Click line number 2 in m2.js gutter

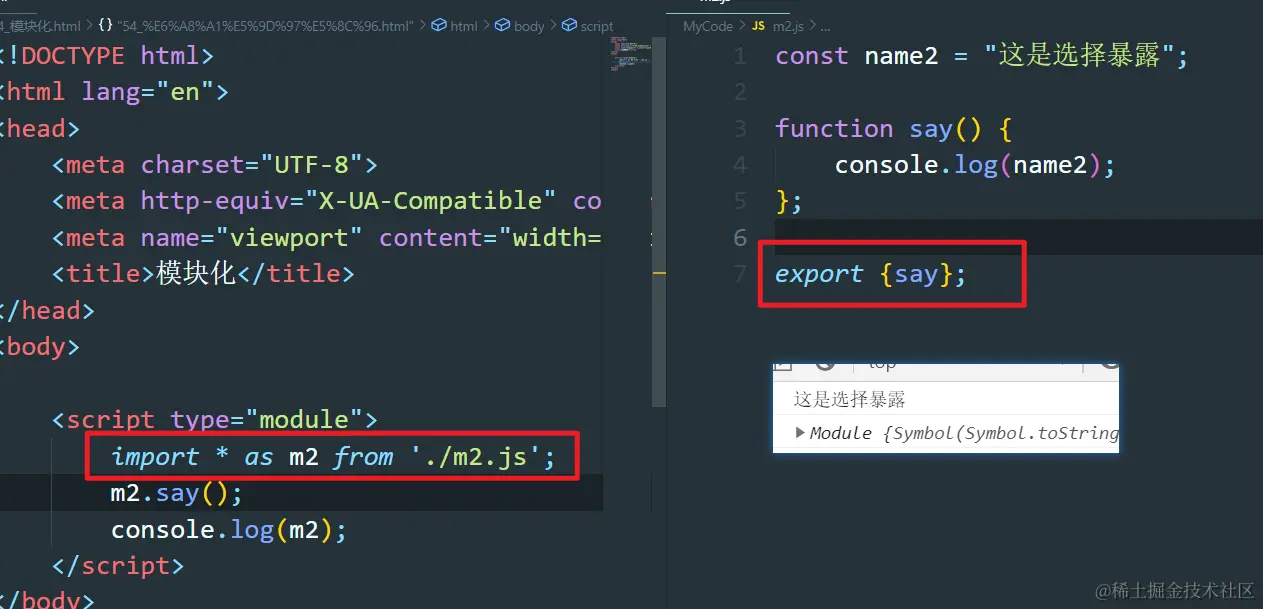click(740, 92)
